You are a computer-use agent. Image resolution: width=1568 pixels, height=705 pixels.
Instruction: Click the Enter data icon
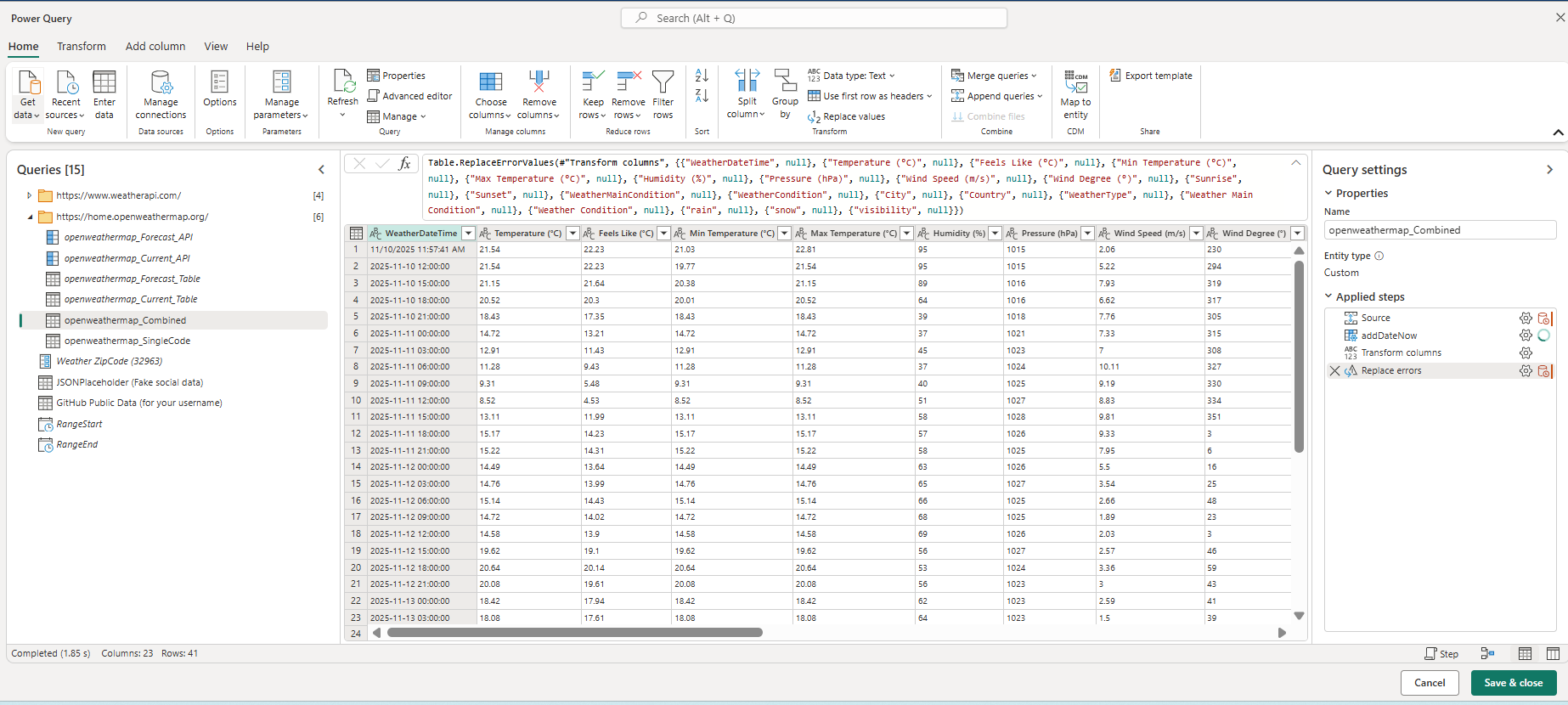tap(104, 82)
